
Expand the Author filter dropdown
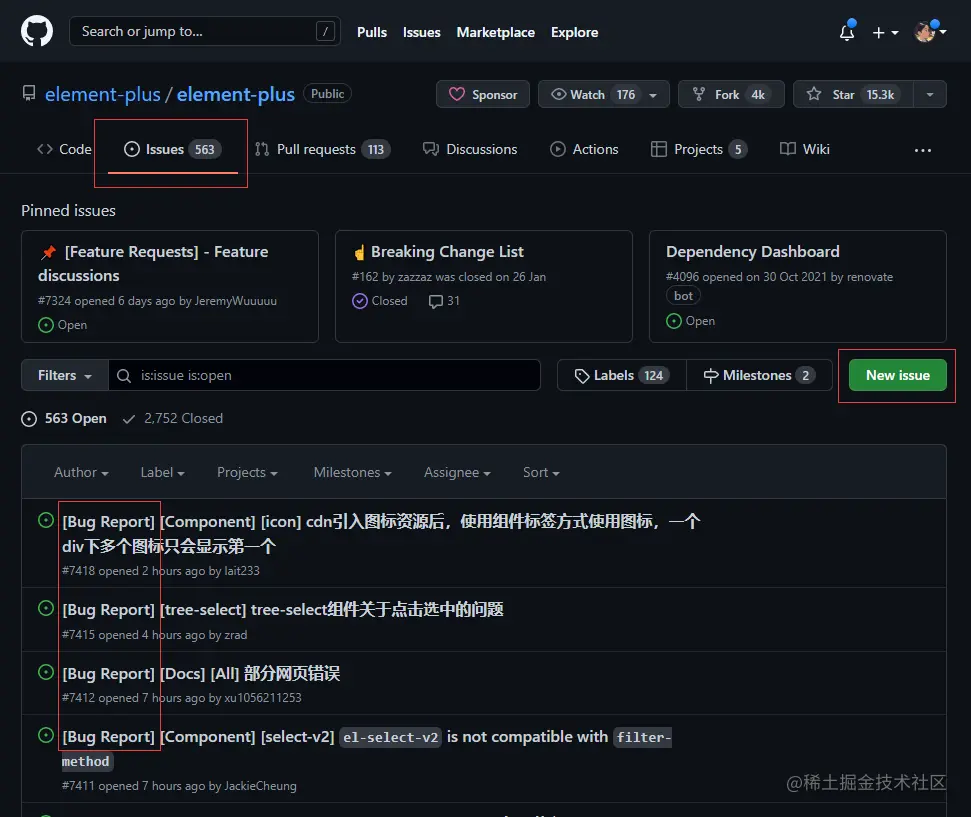point(81,473)
